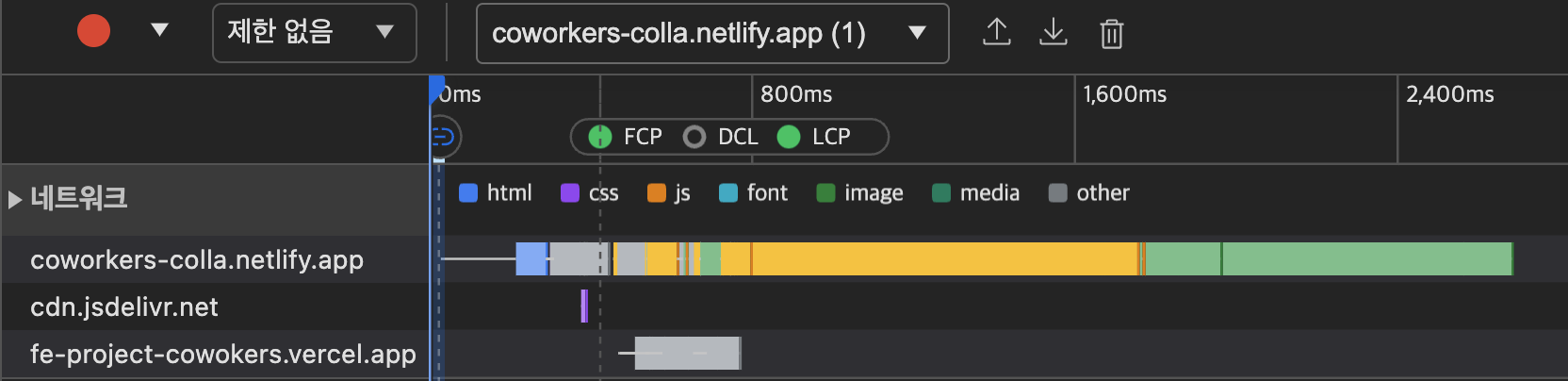Open the record options dropdown arrow
The image size is (1568, 381).
coord(159,31)
